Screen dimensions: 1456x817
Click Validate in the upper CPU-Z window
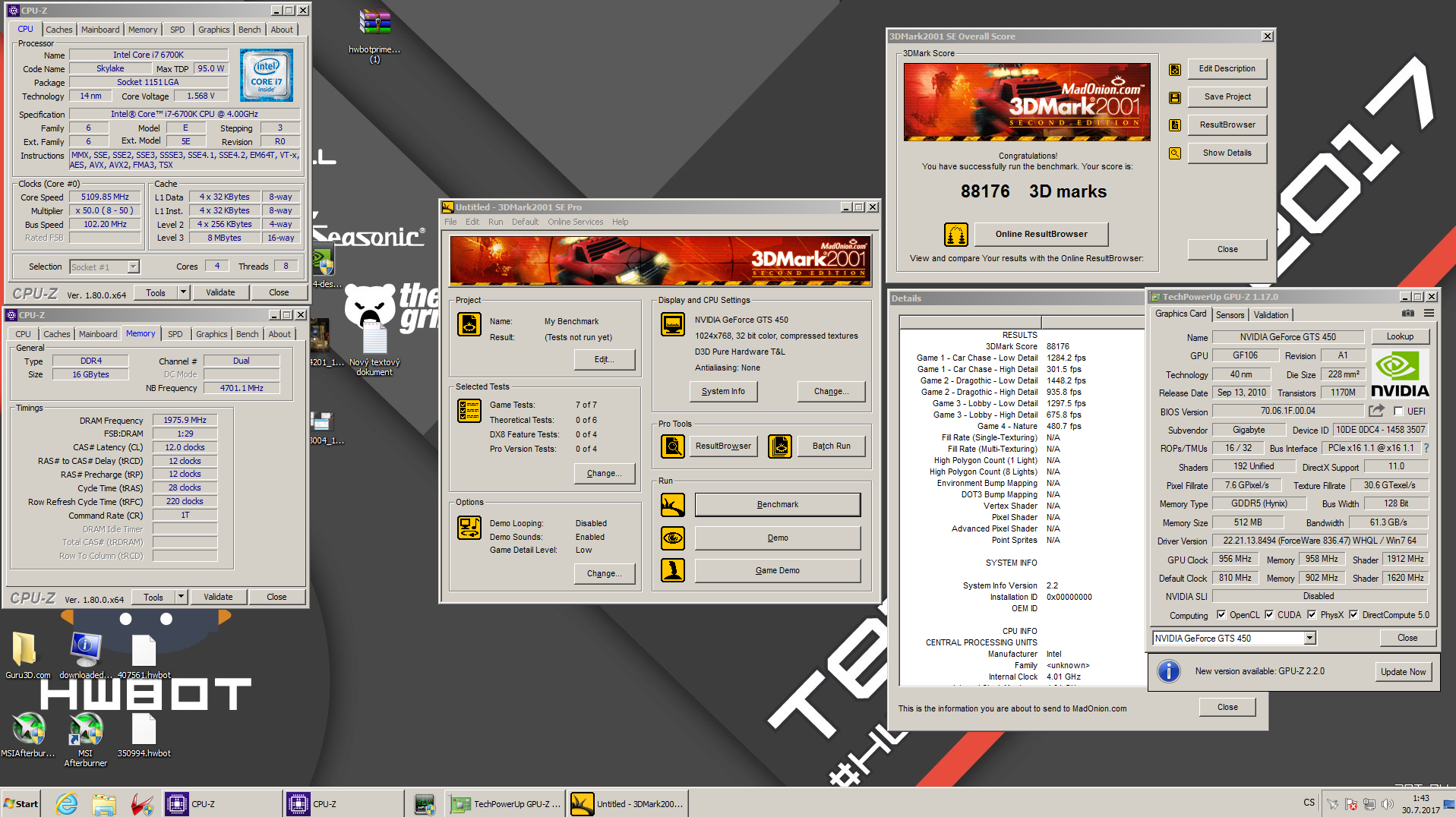(x=220, y=292)
